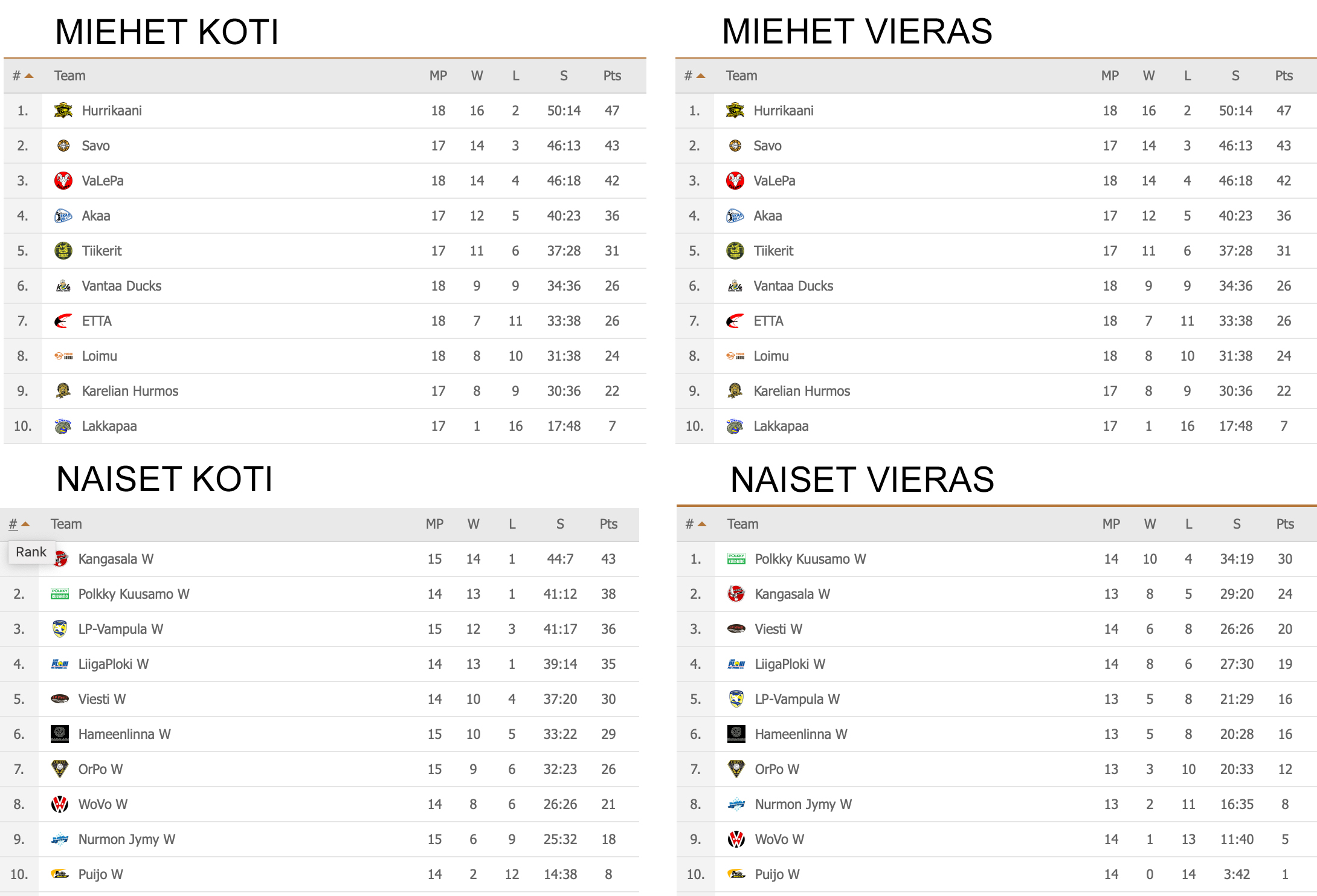This screenshot has width=1317, height=896.
Task: Click OrPo W logo in Naiset Vieras table
Action: tap(736, 769)
